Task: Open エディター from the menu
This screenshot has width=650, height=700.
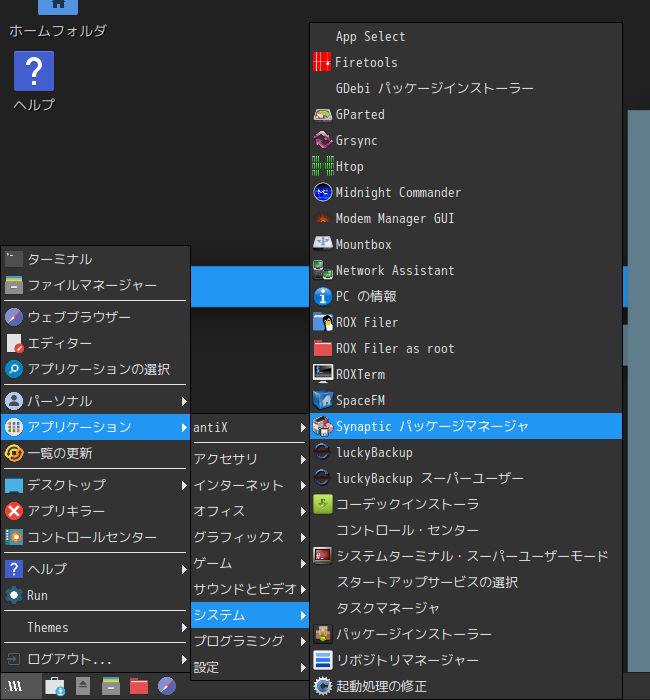Action: (96, 343)
